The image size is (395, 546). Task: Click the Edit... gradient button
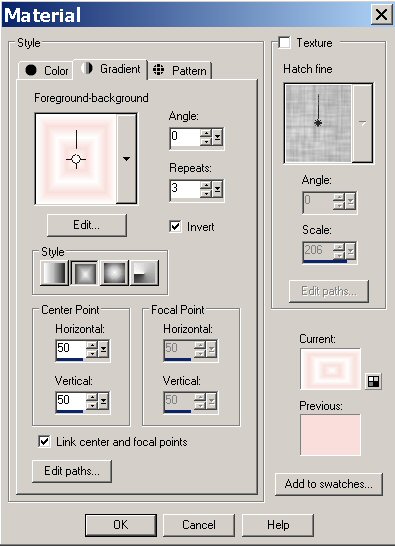point(87,225)
